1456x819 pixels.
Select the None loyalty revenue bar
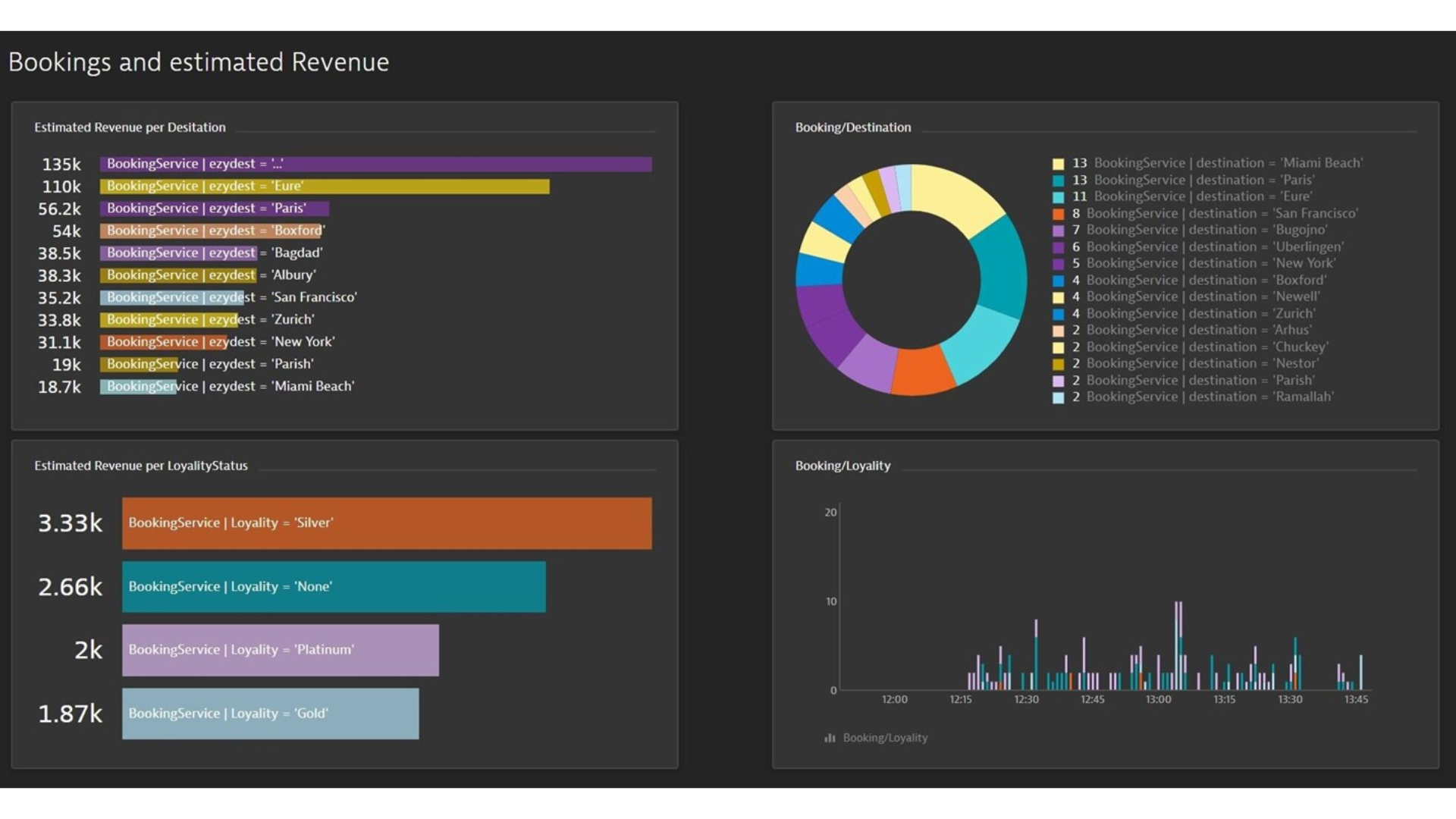(334, 587)
